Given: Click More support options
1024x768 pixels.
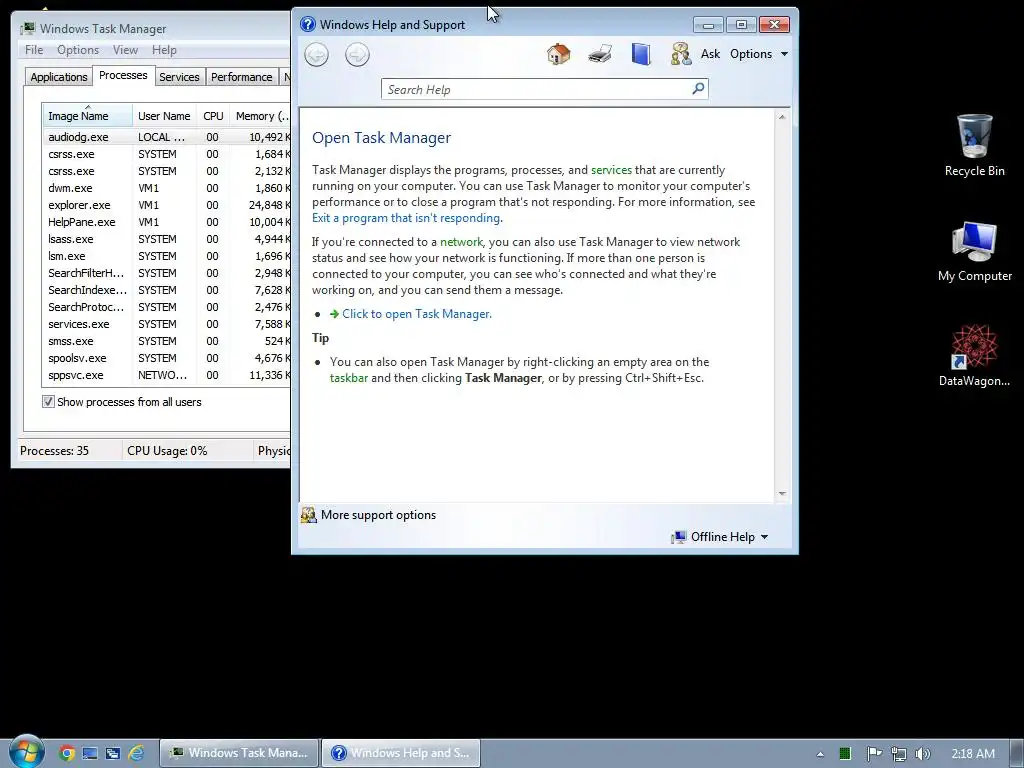Looking at the screenshot, I should click(378, 515).
